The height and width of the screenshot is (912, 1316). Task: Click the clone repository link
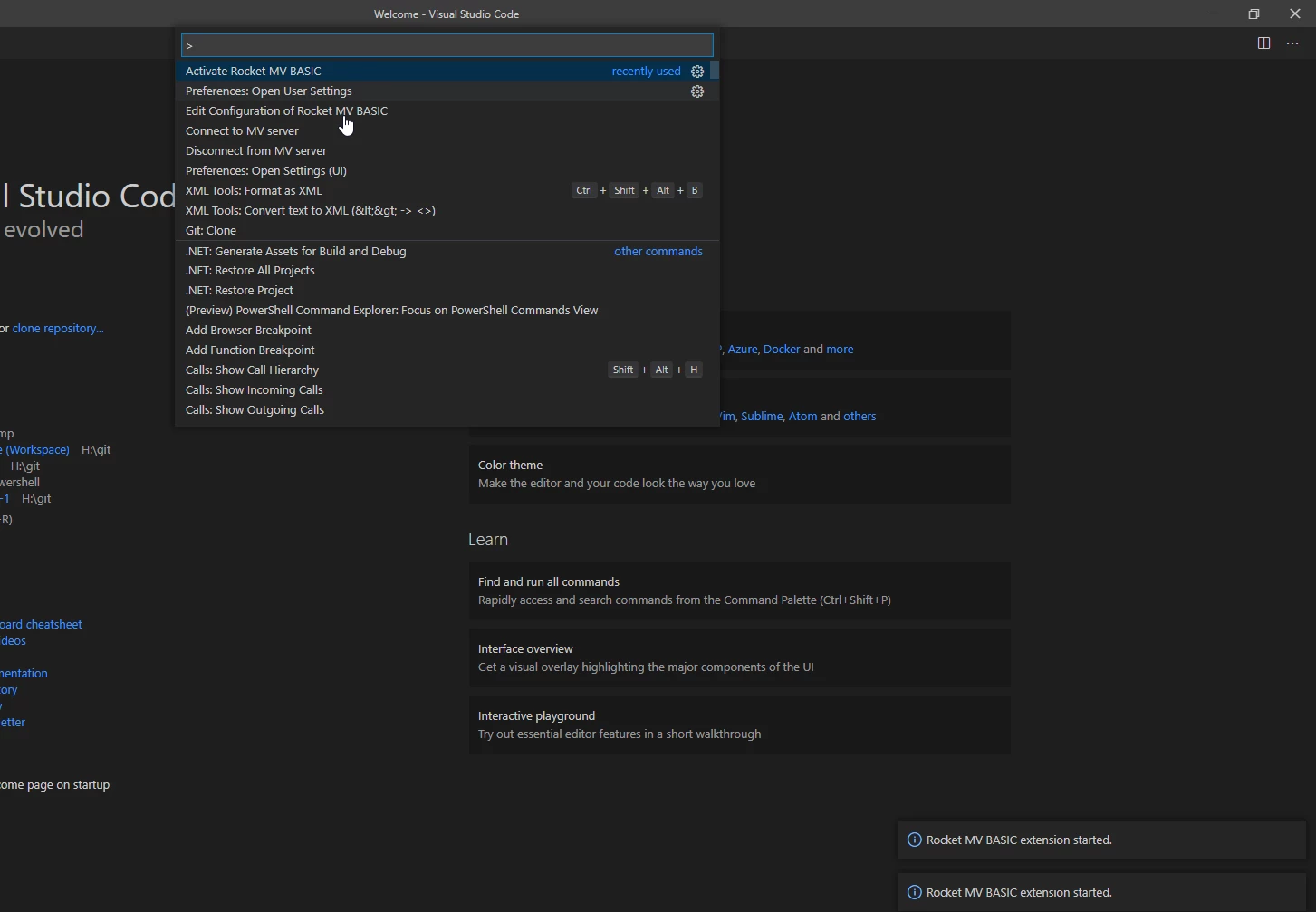58,328
